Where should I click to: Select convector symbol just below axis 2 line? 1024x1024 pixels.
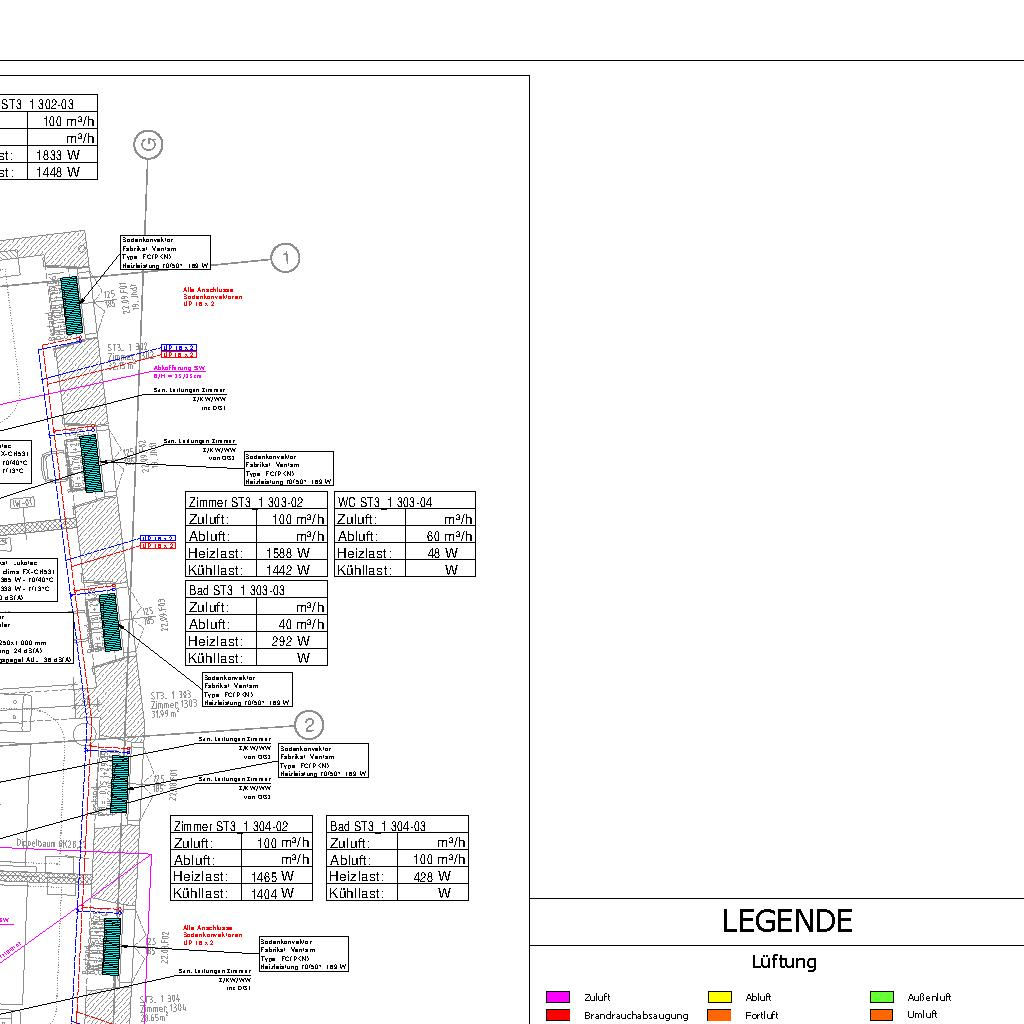pos(119,783)
